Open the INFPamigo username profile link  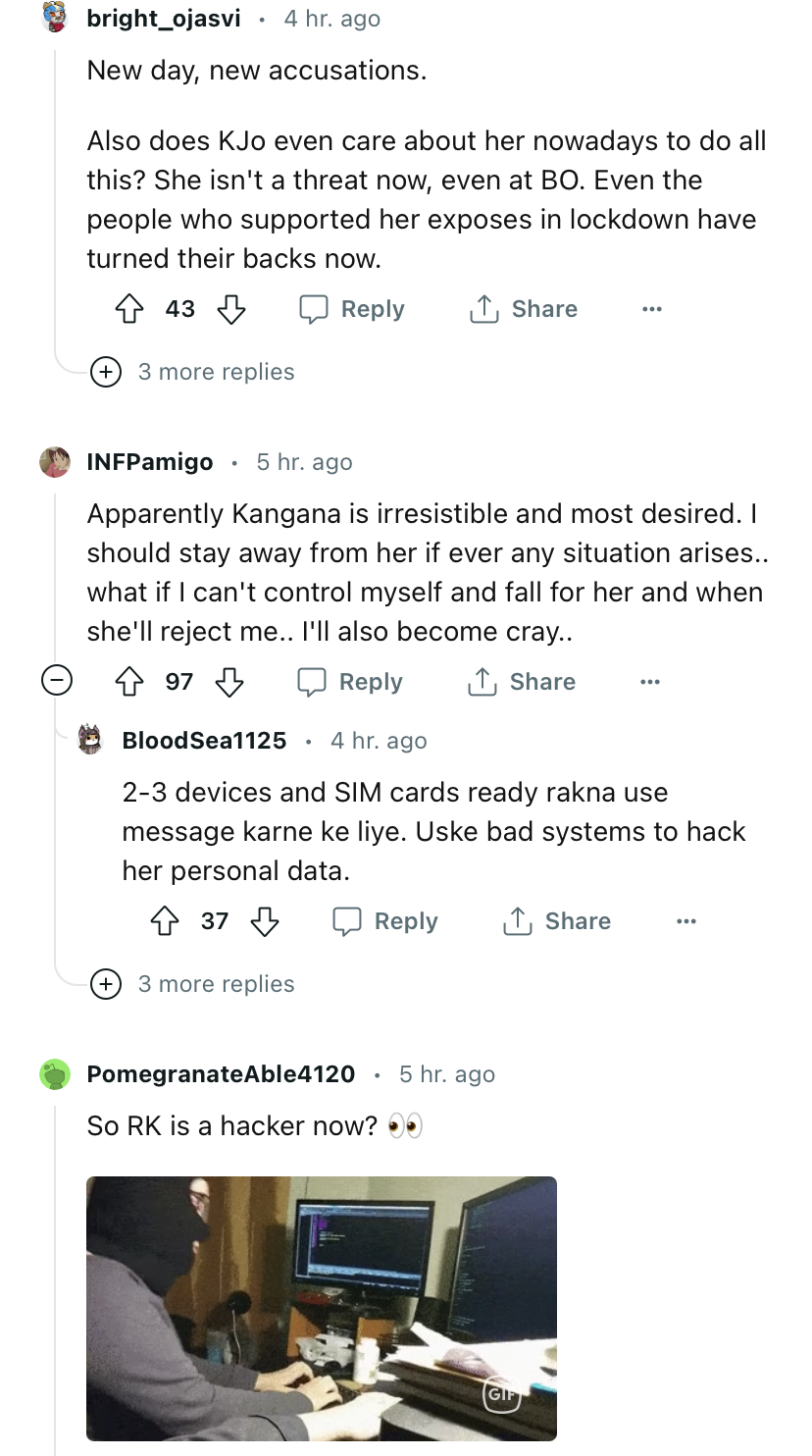click(x=150, y=462)
